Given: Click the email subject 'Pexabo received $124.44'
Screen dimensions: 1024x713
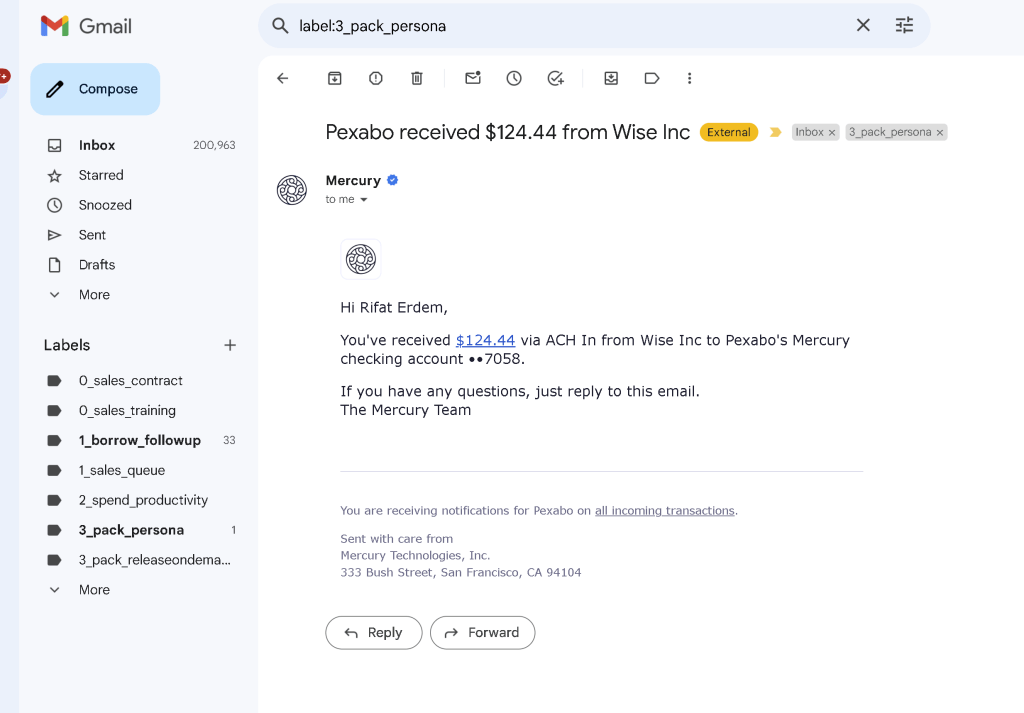Looking at the screenshot, I should click(507, 133).
